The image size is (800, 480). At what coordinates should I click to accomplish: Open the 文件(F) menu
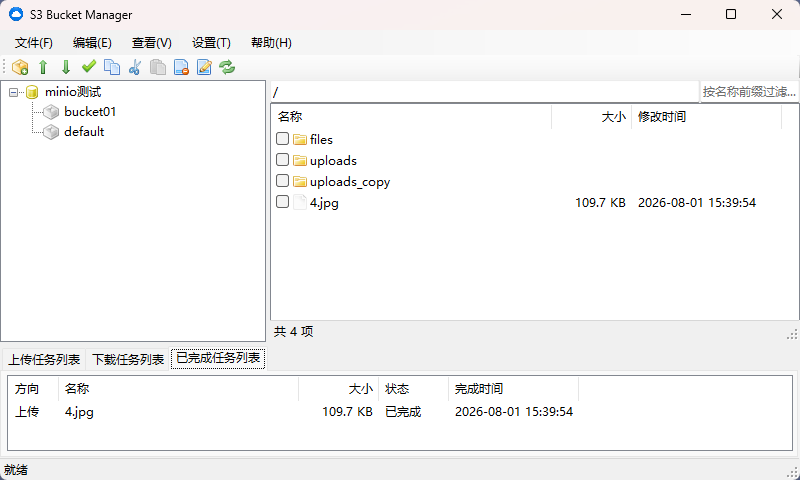click(34, 43)
